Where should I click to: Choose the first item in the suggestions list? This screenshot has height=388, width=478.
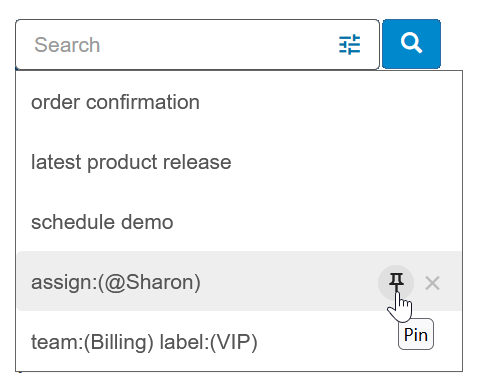[239, 102]
